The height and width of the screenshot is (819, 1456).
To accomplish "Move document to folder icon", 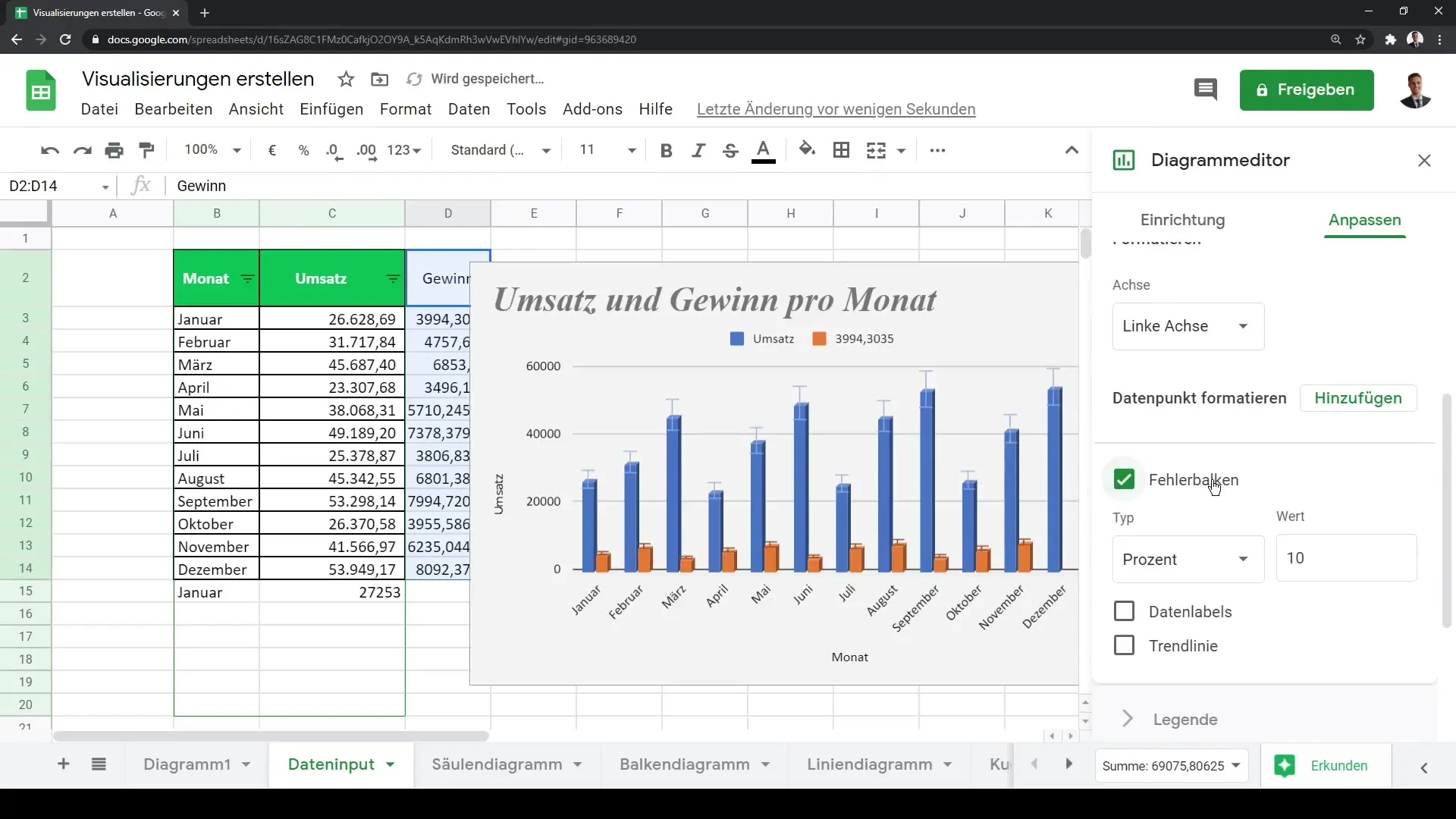I will pos(379,79).
